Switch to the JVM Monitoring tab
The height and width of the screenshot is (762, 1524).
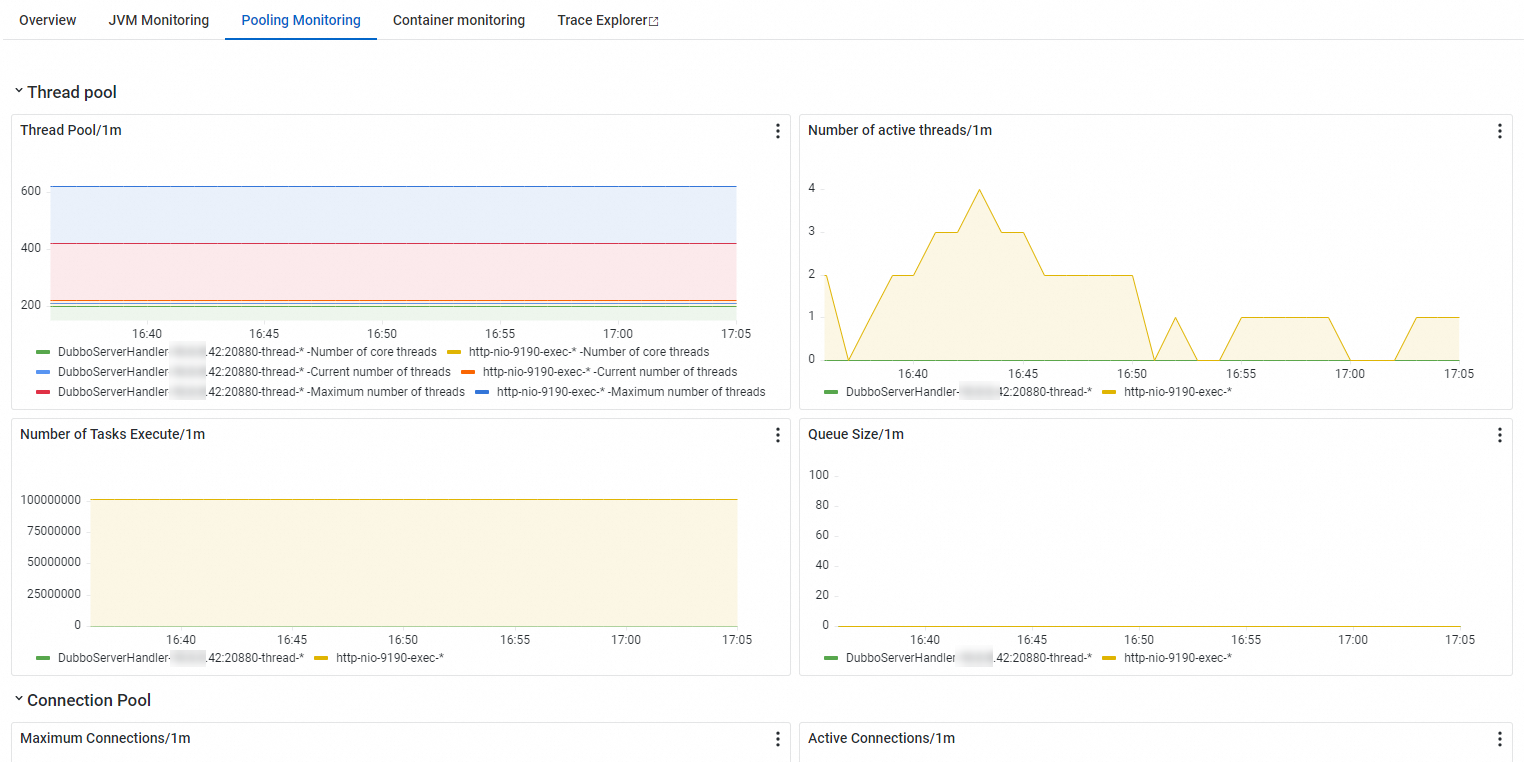(158, 20)
